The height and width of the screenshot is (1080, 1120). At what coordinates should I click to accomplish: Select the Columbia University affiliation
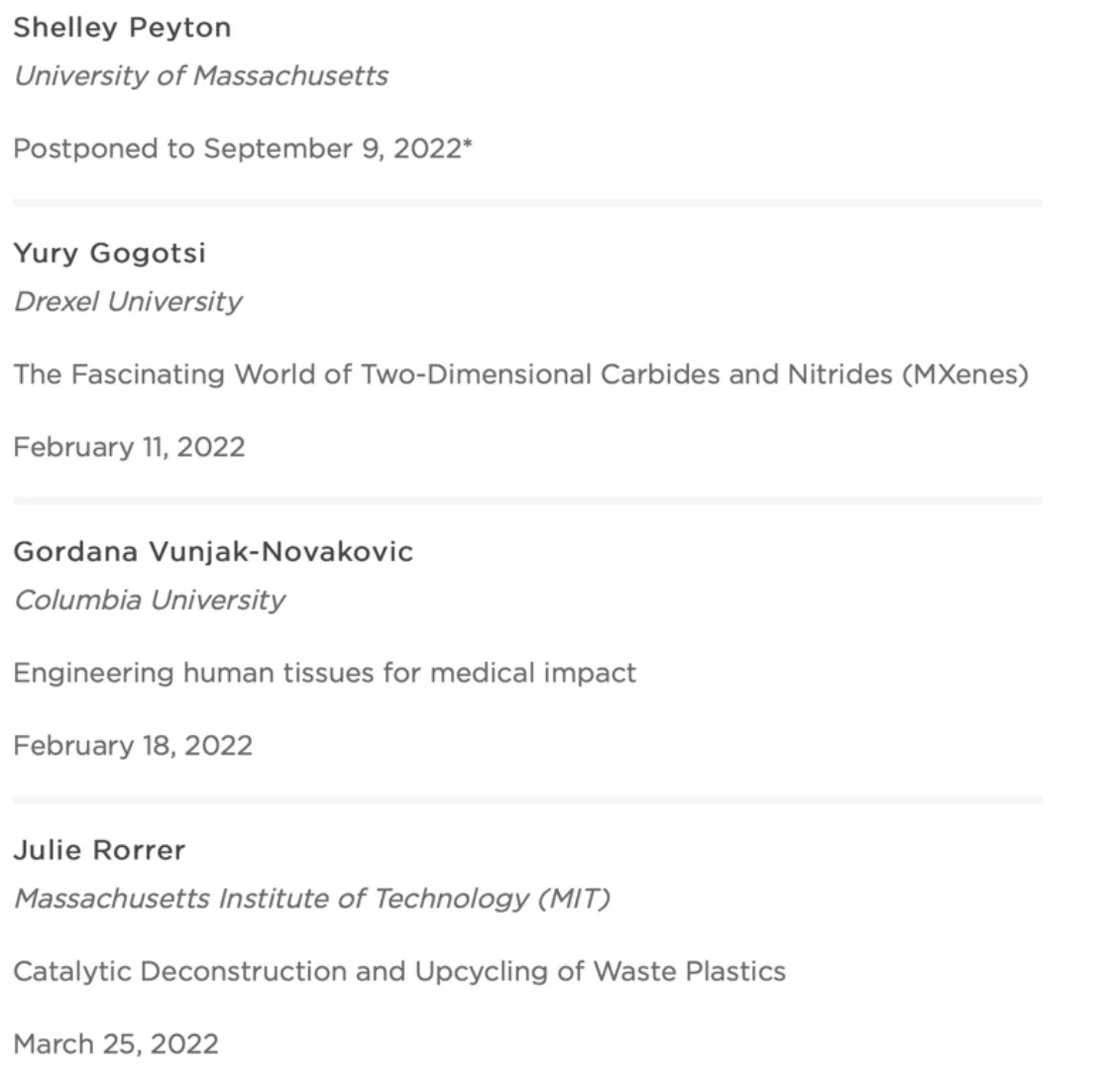tap(150, 600)
